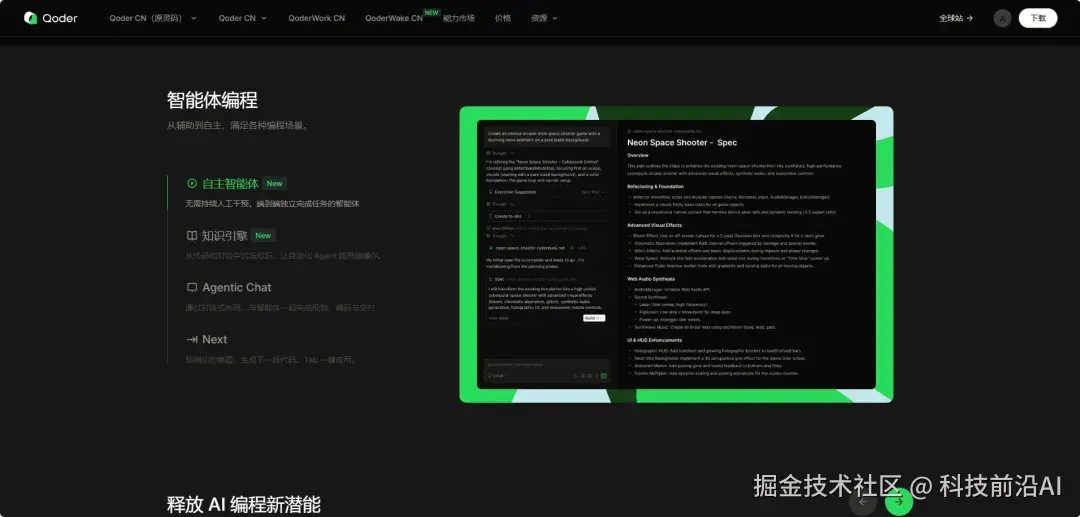Viewport: 1080px width, 517px height.
Task: Click the 自主智能体 play-circle icon
Action: pyautogui.click(x=192, y=184)
